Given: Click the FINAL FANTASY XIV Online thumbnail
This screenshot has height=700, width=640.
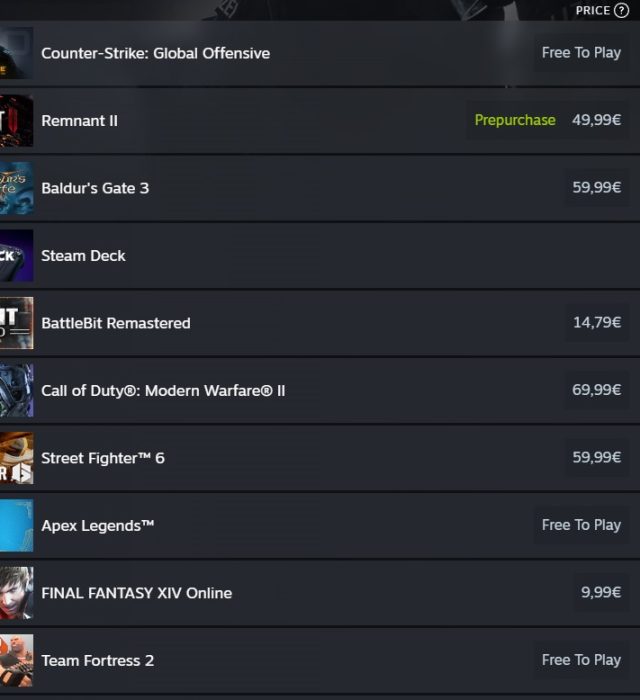Looking at the screenshot, I should [x=17, y=593].
